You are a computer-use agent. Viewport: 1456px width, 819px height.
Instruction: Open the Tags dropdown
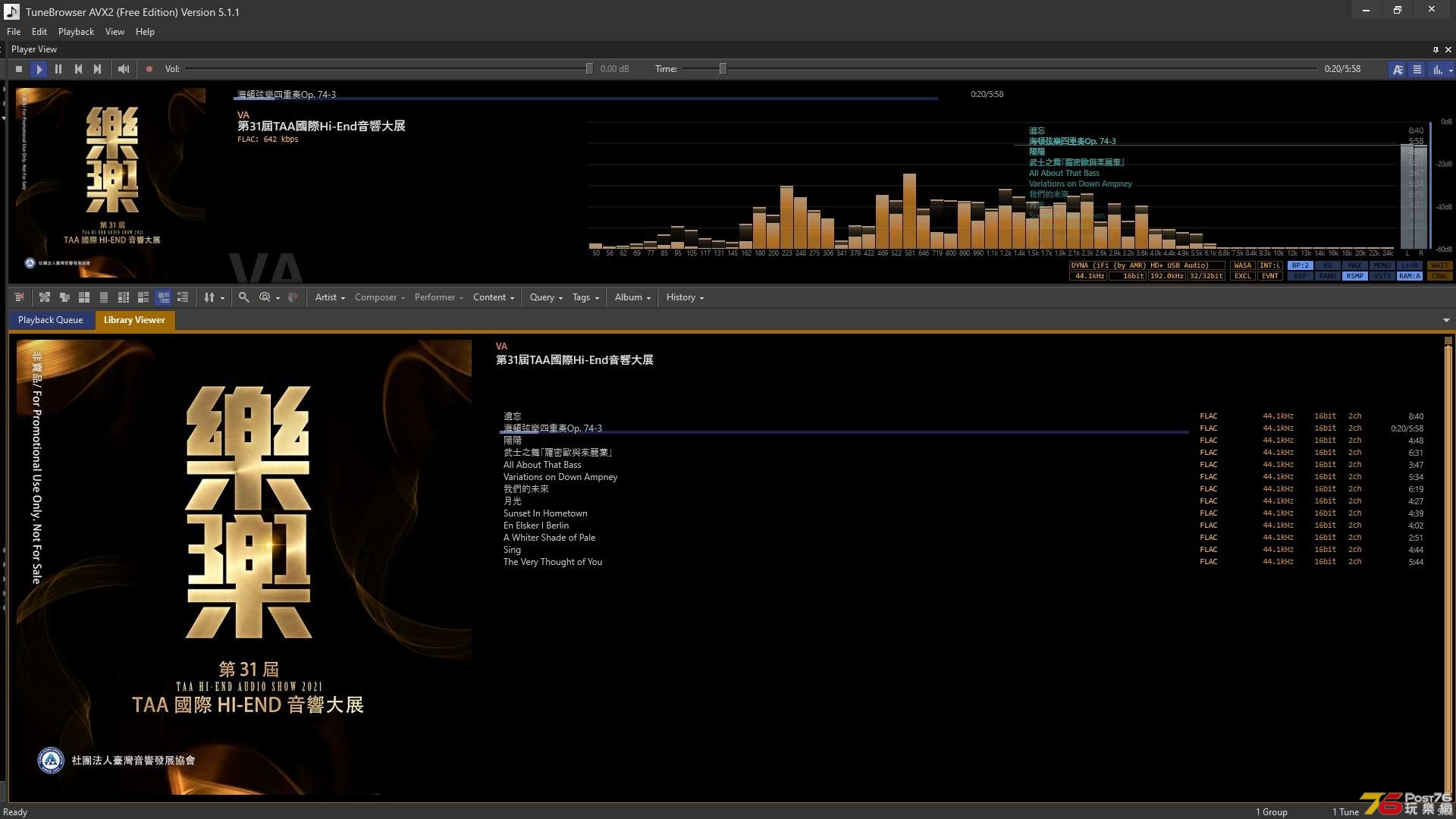[585, 297]
